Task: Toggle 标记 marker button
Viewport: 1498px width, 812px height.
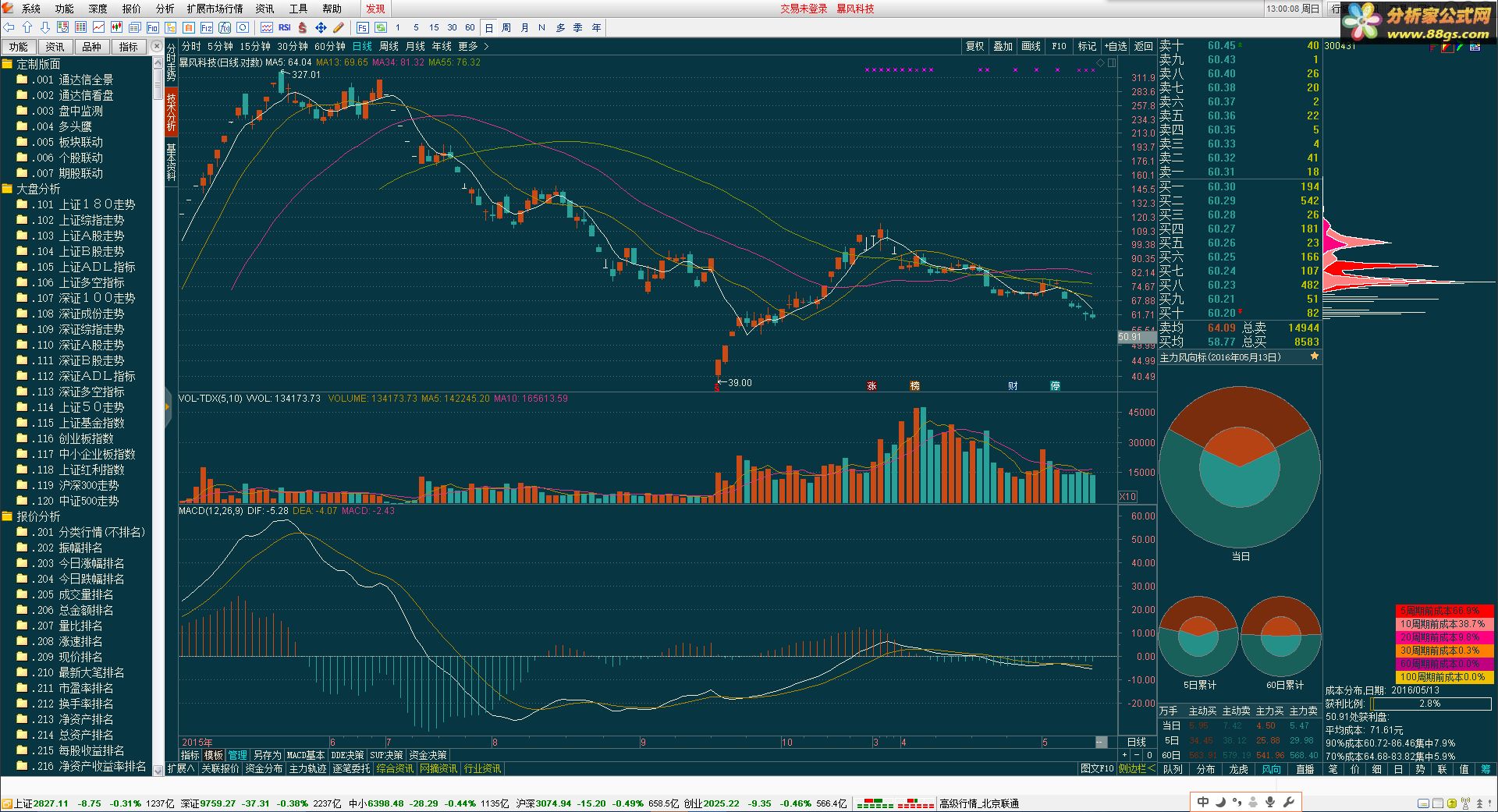Action: 1087,47
